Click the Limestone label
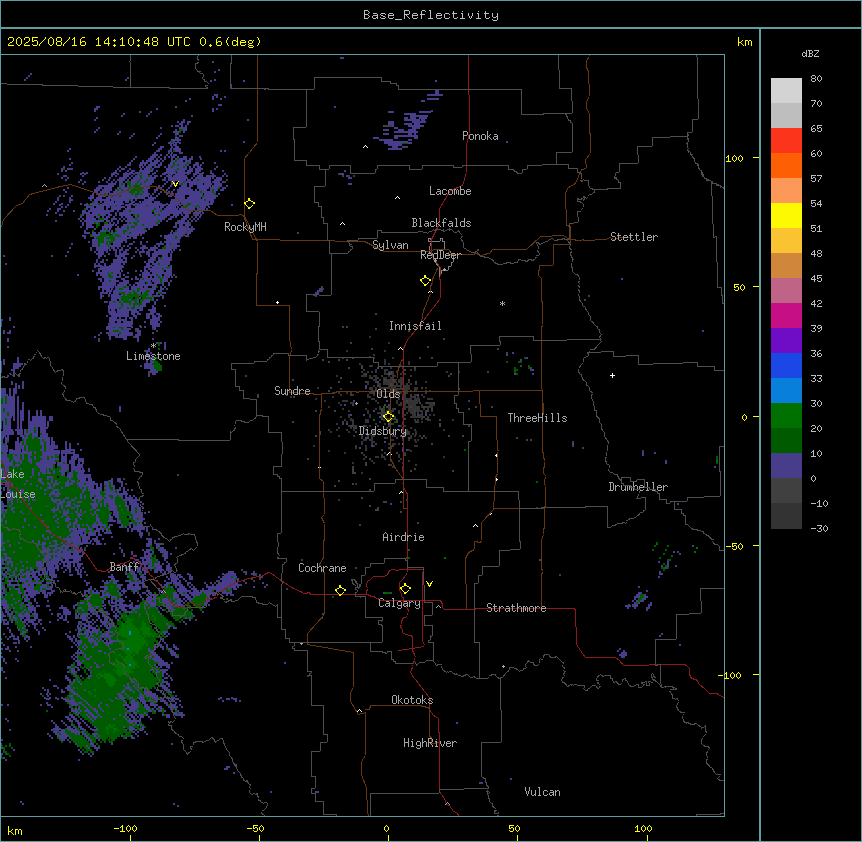Image resolution: width=862 pixels, height=842 pixels. [153, 356]
